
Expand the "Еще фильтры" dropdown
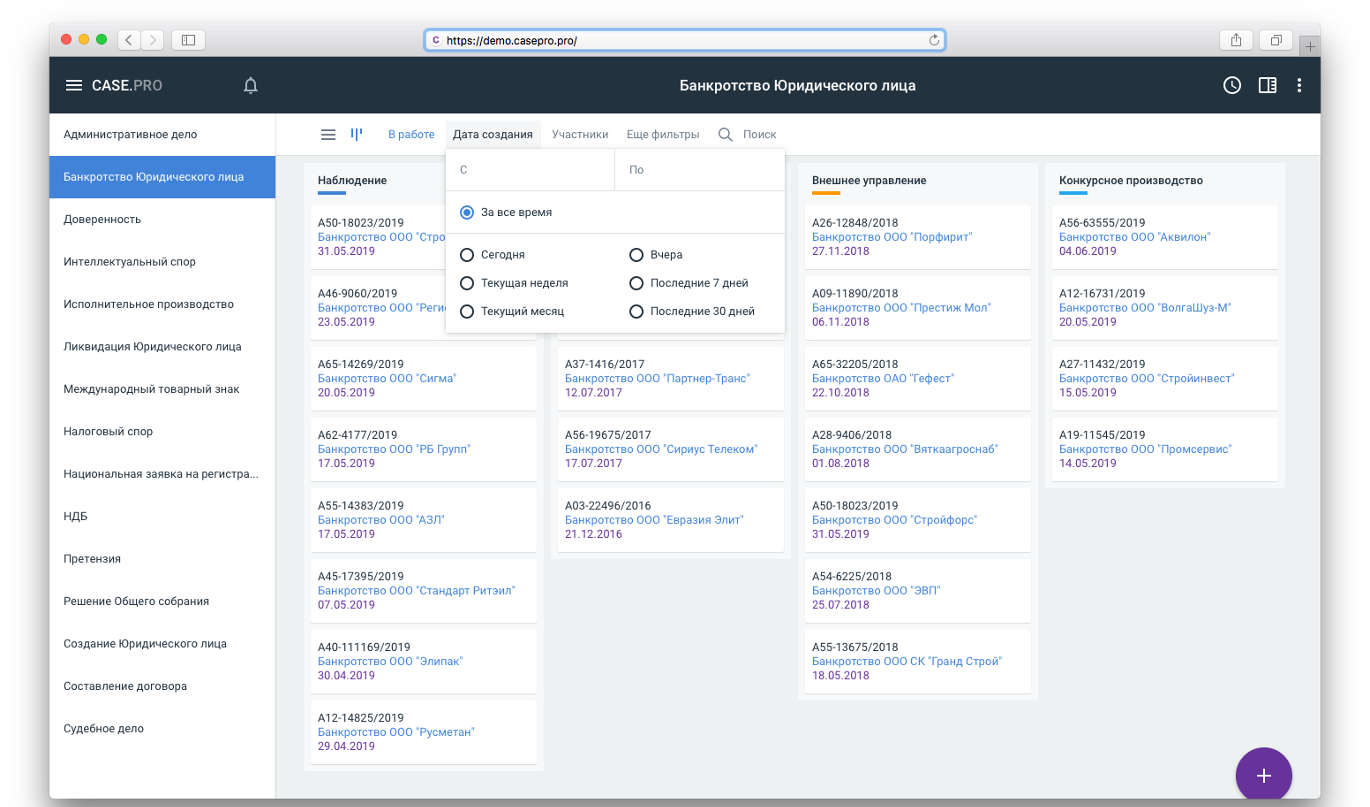(x=662, y=135)
